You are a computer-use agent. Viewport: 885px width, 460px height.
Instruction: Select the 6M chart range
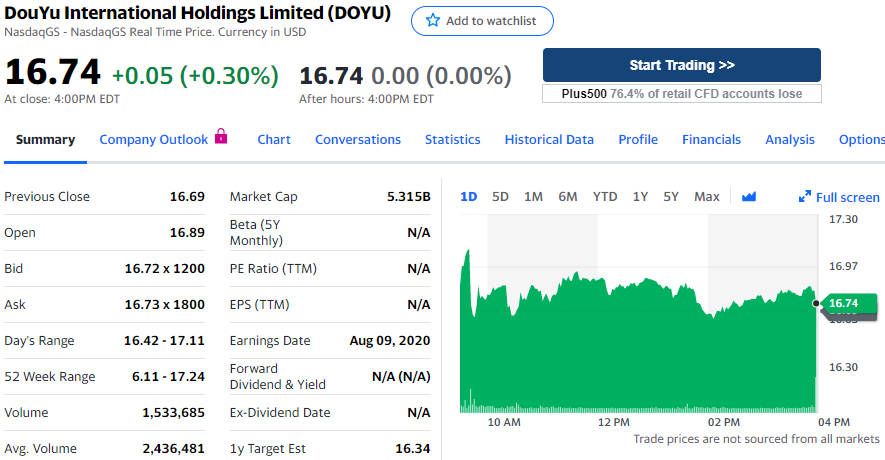click(x=567, y=196)
